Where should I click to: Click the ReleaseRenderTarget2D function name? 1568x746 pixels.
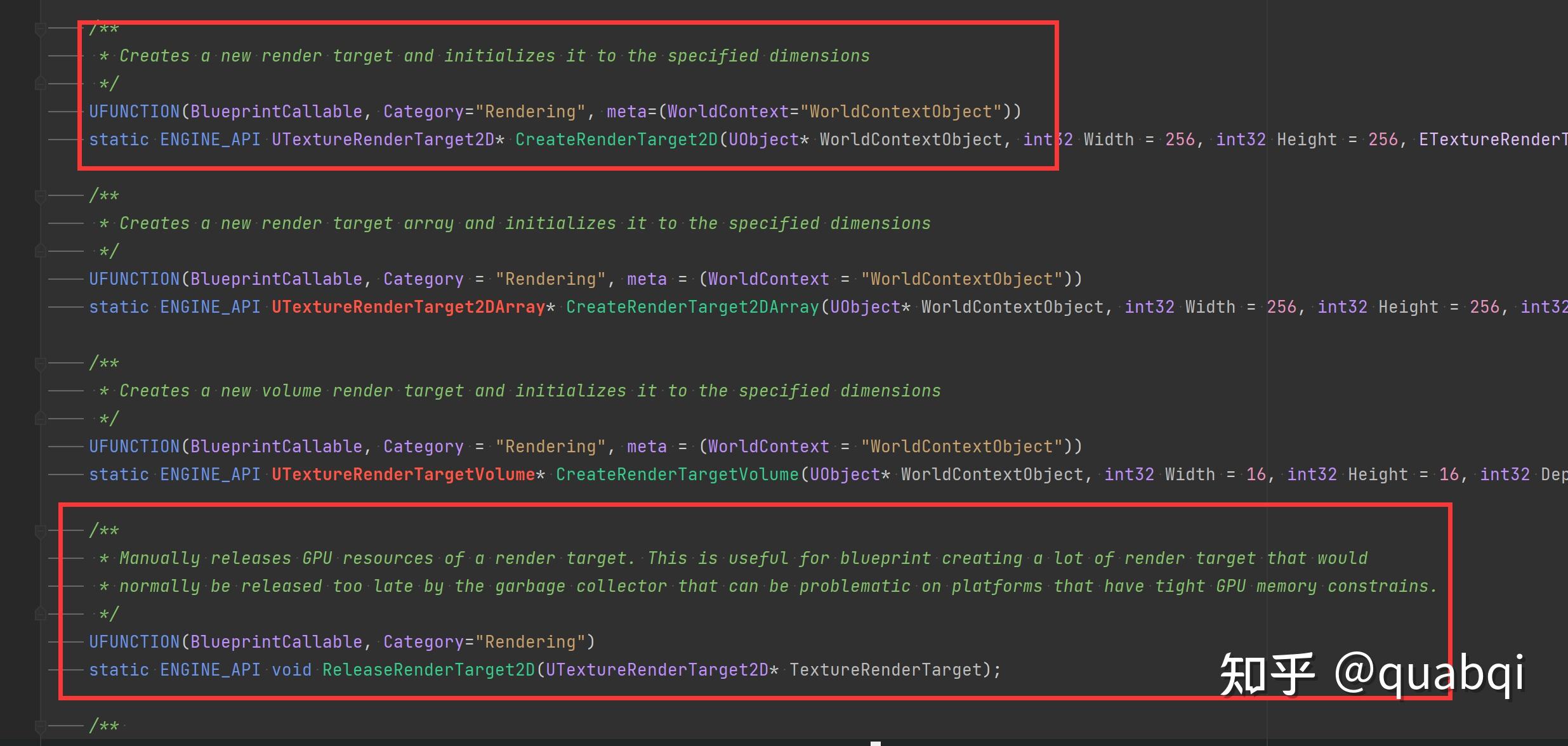pos(428,670)
